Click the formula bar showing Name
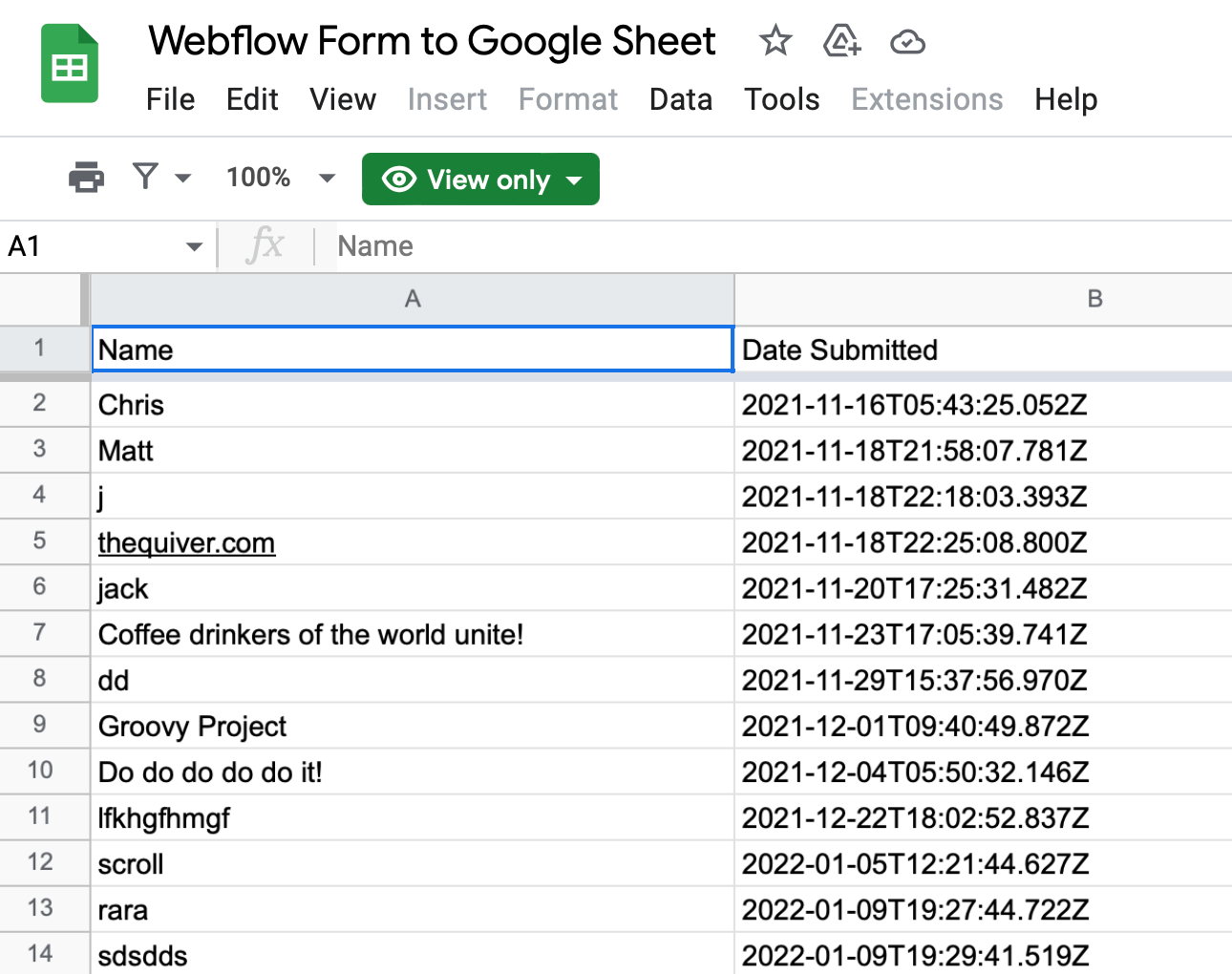 783,246
